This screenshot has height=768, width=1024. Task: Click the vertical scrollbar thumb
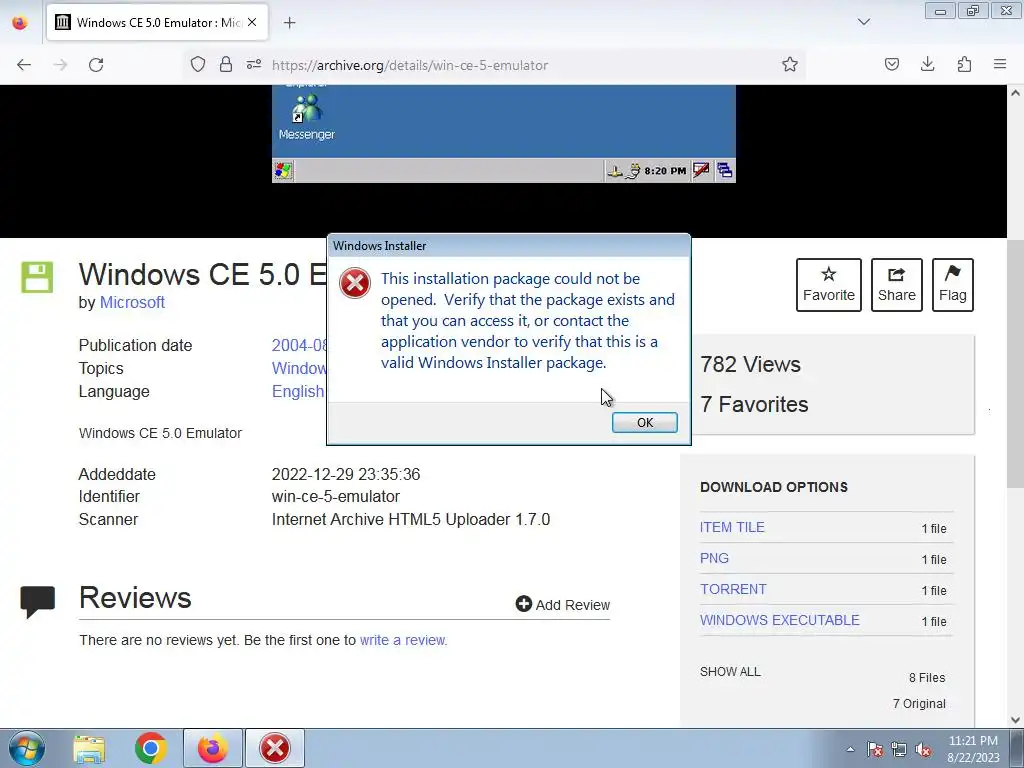pos(1016,363)
